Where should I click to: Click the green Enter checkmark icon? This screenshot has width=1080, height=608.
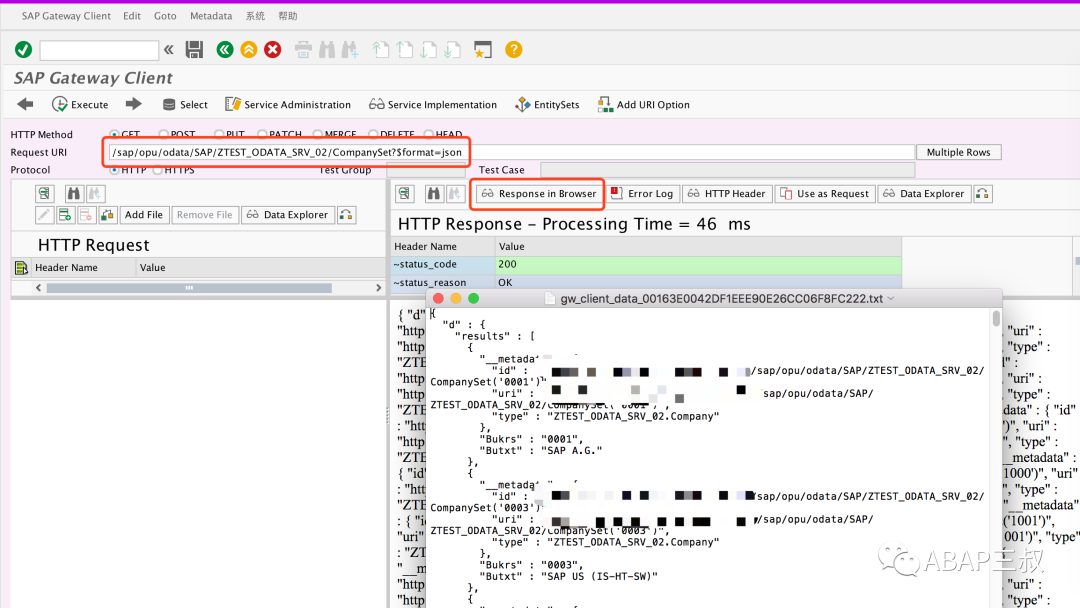click(23, 50)
